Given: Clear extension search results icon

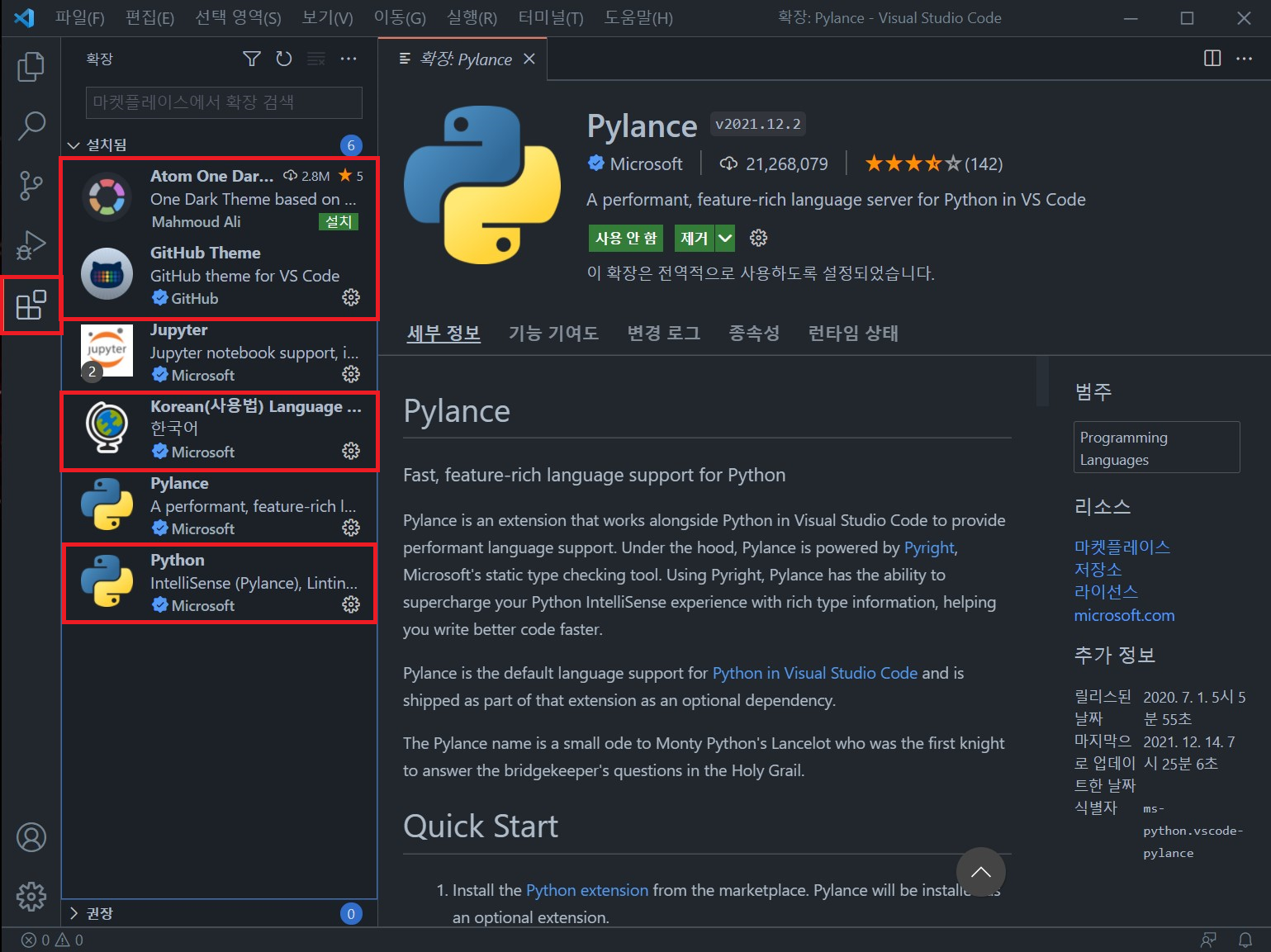Looking at the screenshot, I should pos(316,59).
